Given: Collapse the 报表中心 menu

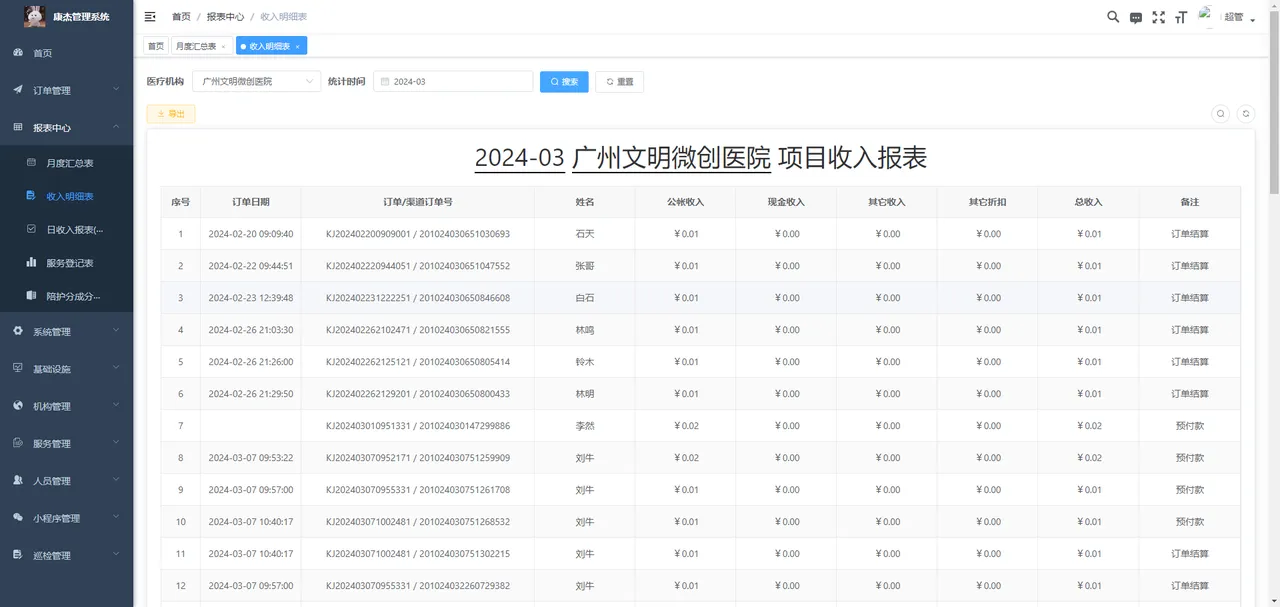Looking at the screenshot, I should (x=66, y=128).
